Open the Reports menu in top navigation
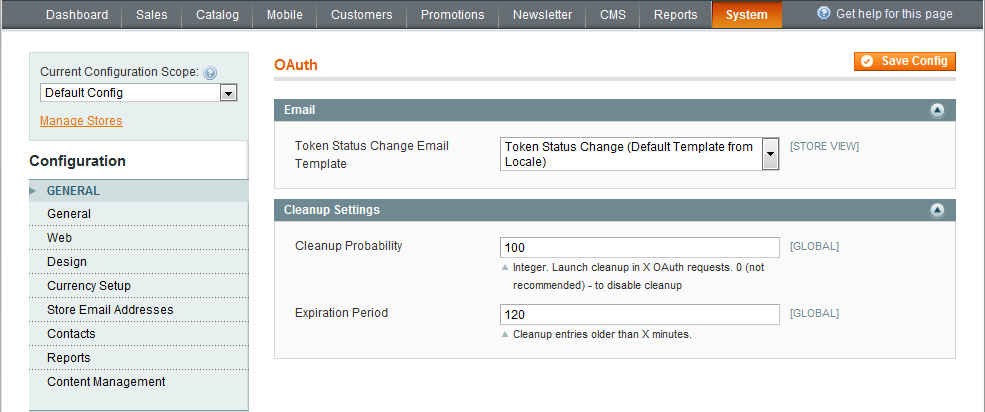This screenshot has width=985, height=412. [x=676, y=15]
